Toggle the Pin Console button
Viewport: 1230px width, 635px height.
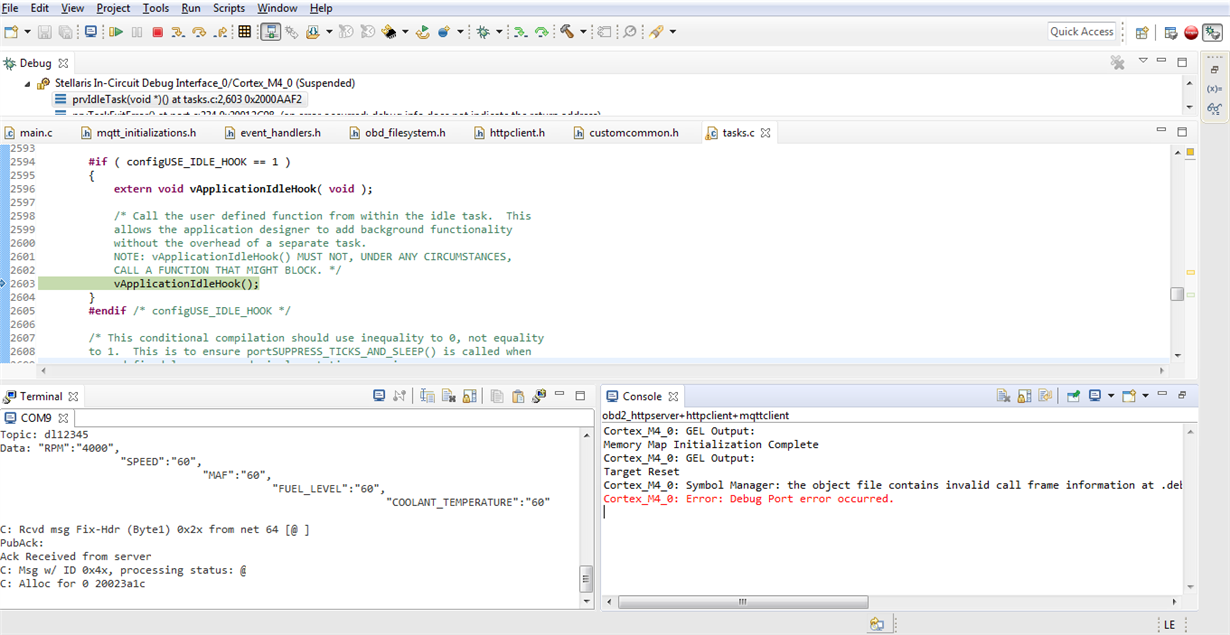1073,396
